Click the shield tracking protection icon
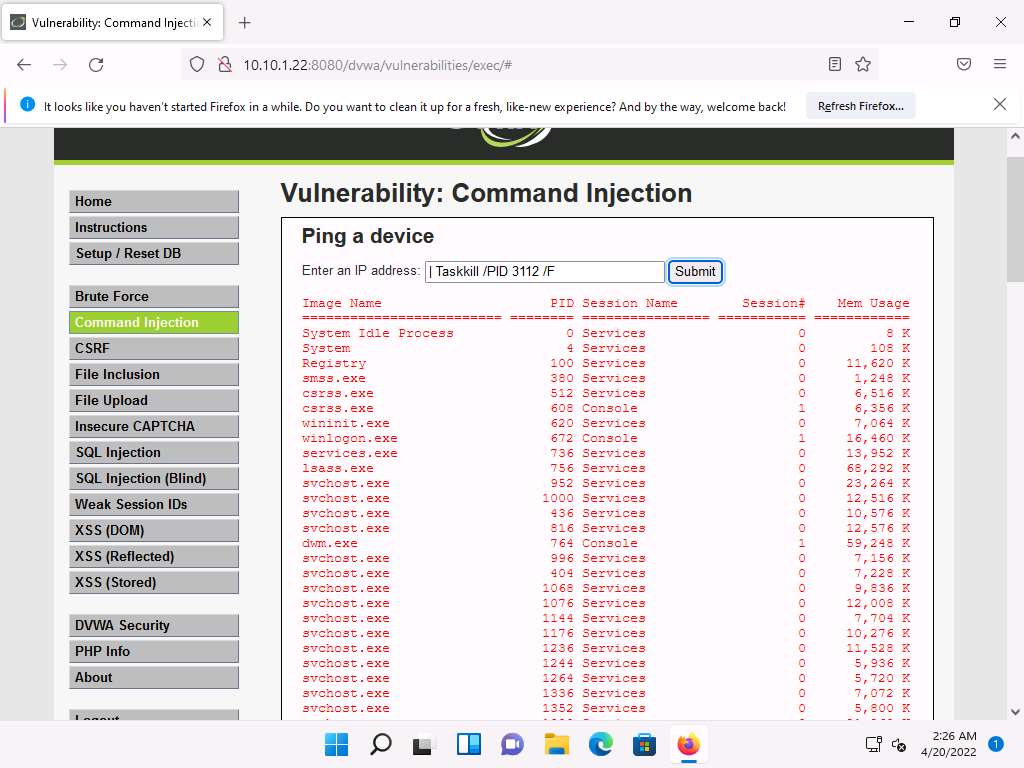1024x768 pixels. tap(197, 64)
